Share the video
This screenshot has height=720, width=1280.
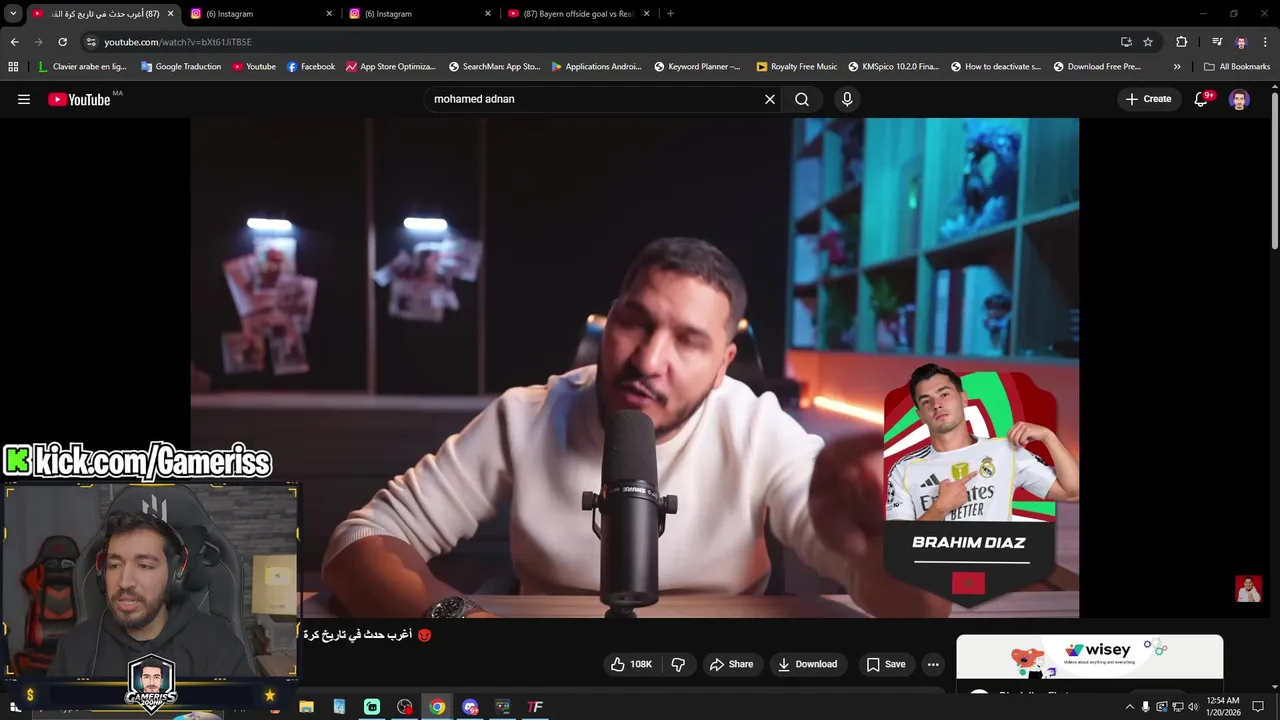click(731, 664)
